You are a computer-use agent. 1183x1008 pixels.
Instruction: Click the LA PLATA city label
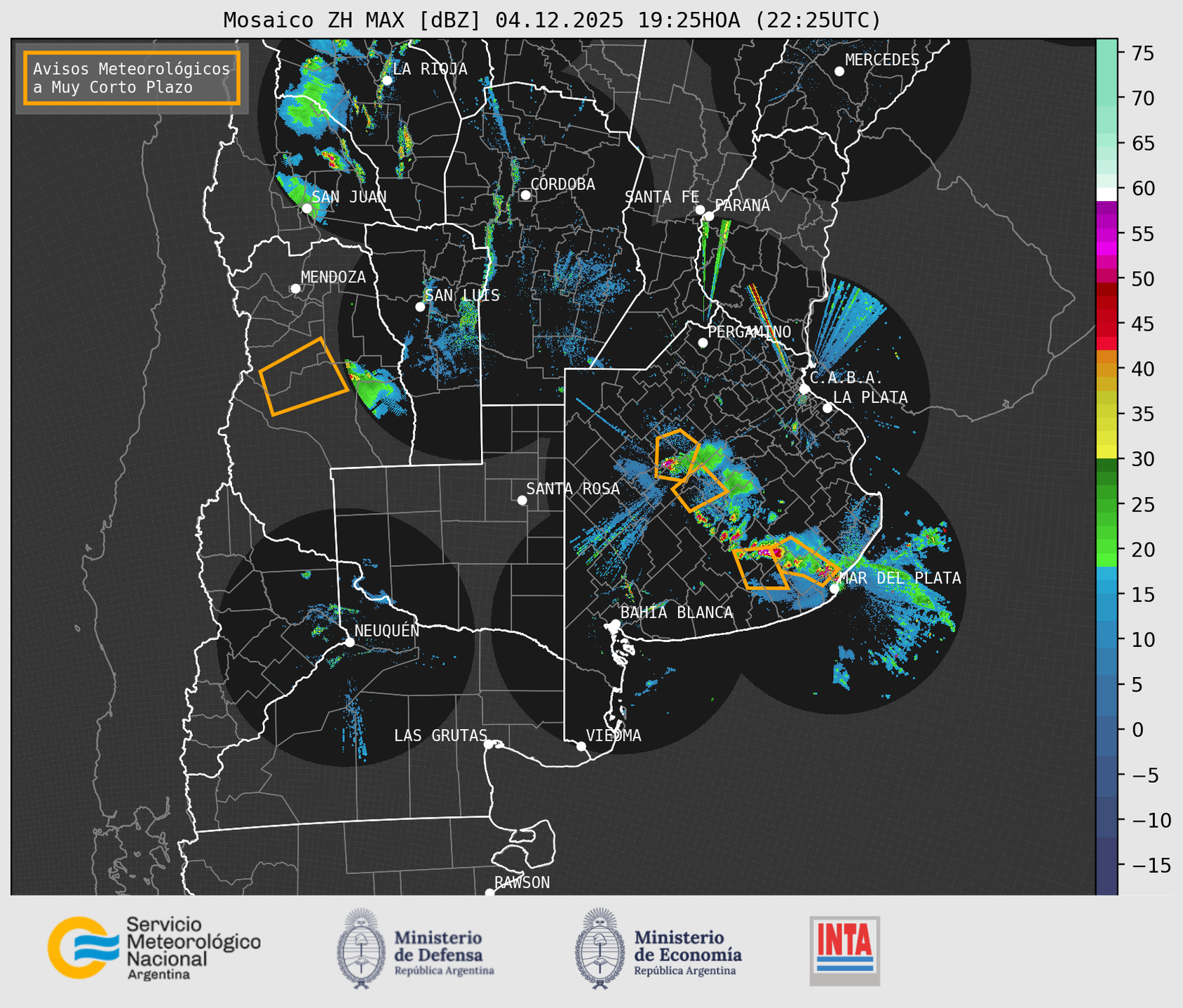[870, 397]
